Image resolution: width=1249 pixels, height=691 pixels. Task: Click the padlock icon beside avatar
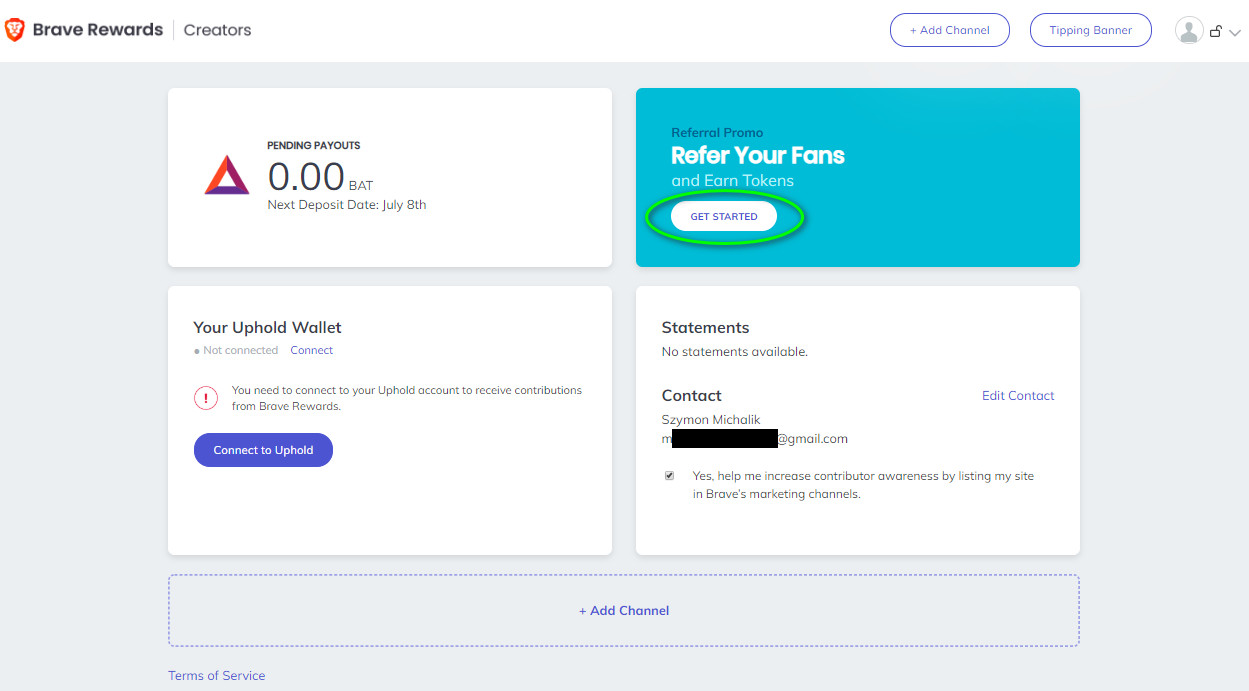click(1216, 31)
